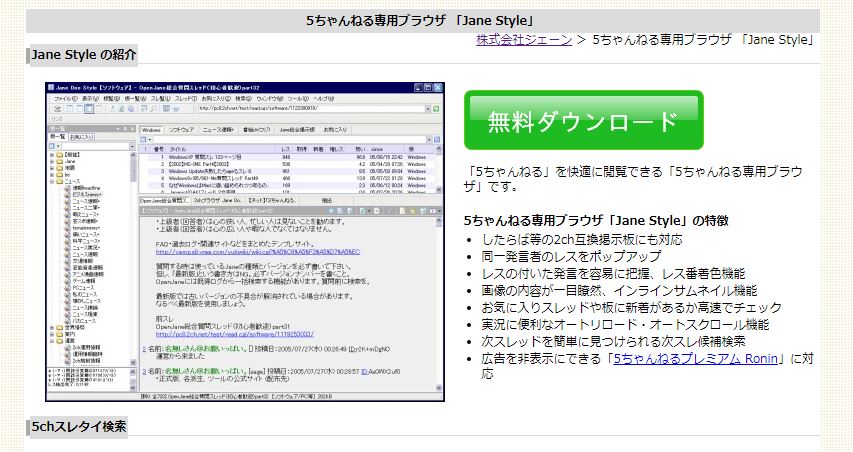Click the breadcrumb text after the arrow
This screenshot has width=853, height=452.
pos(703,40)
